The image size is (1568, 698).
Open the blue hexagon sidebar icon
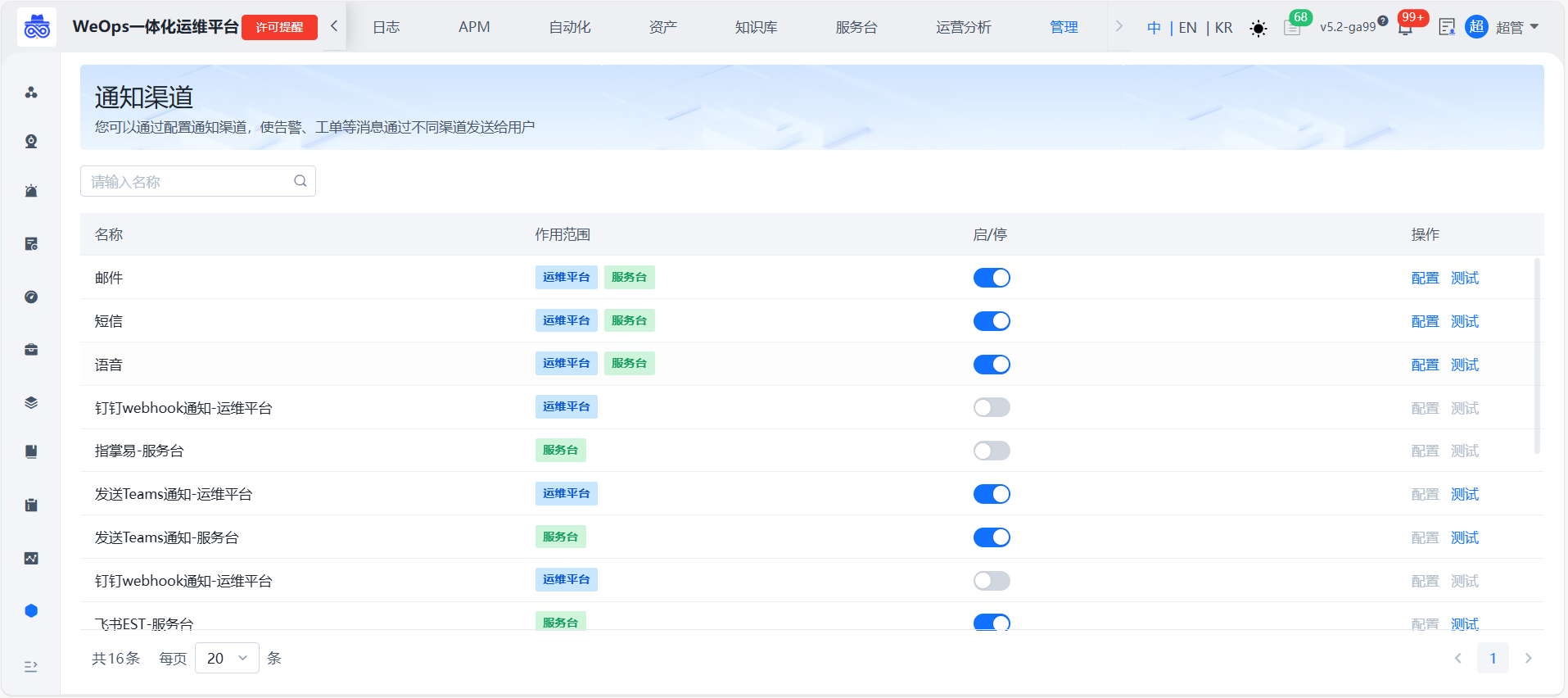click(x=31, y=610)
